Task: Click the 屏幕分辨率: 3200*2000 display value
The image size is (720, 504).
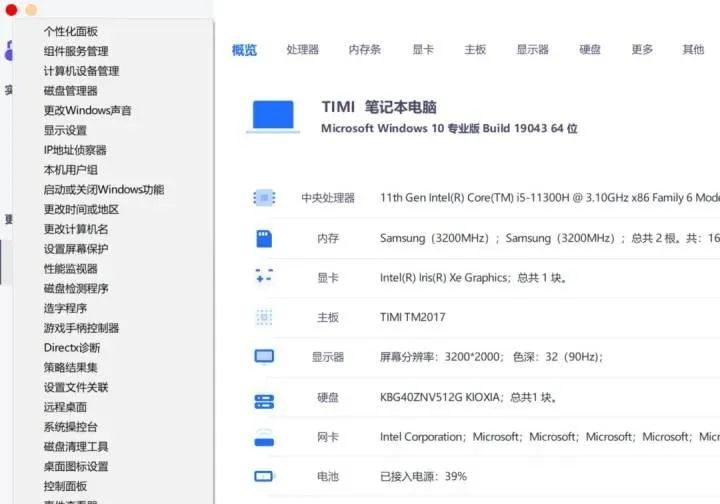Action: [491, 357]
